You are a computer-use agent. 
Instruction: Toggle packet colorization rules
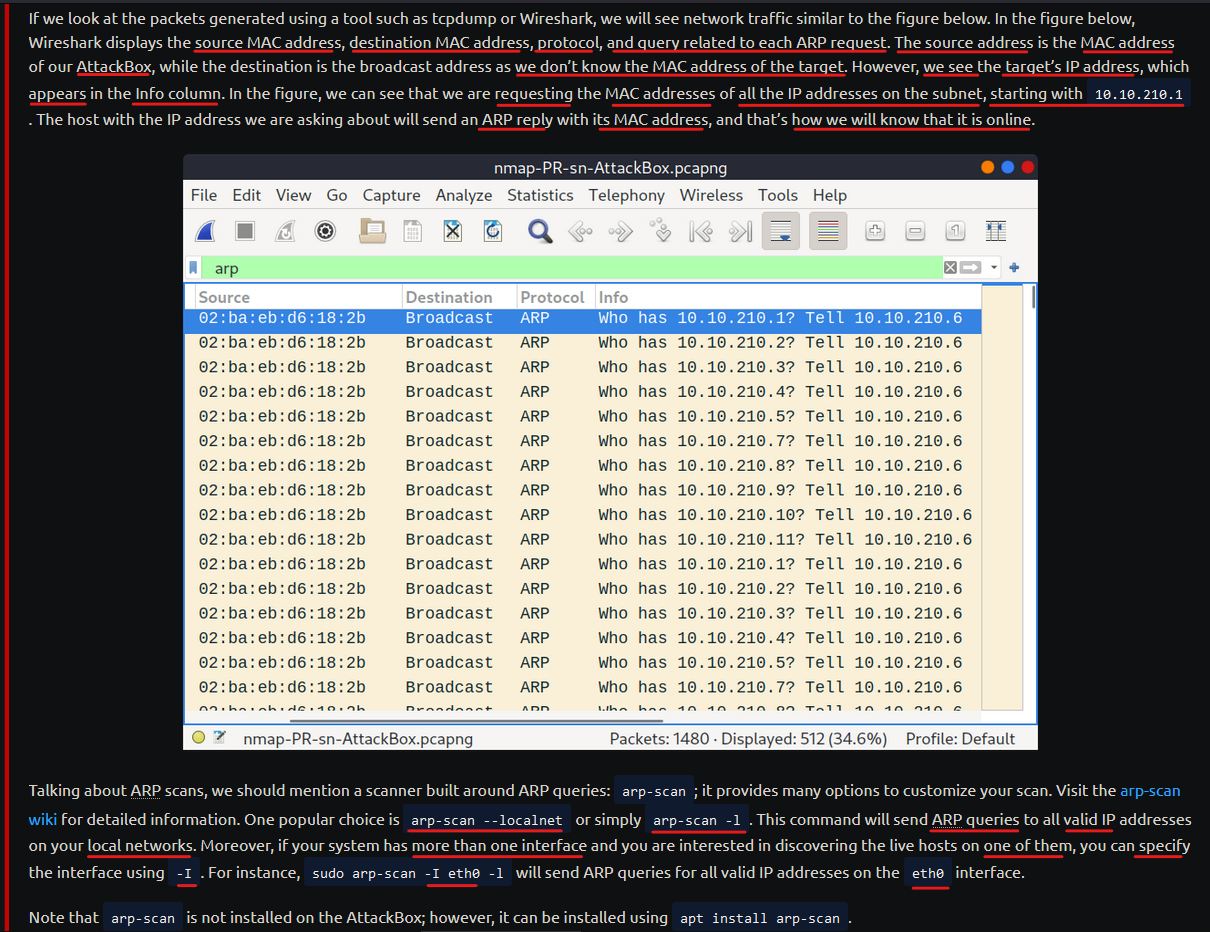(828, 232)
